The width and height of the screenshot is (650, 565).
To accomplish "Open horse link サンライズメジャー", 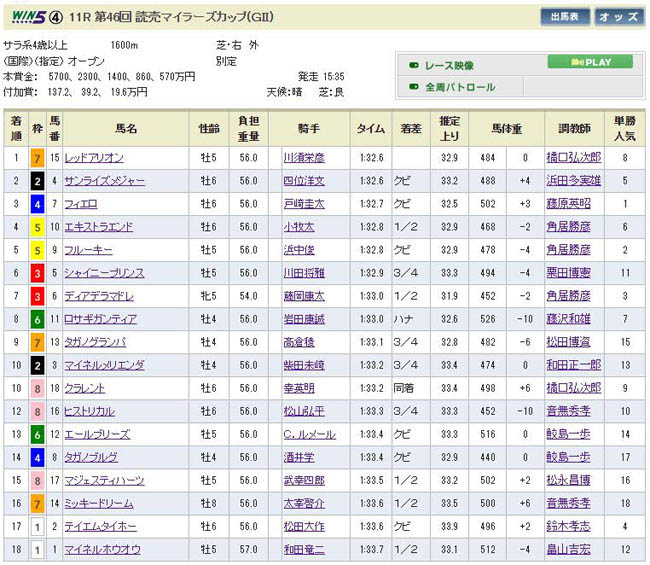I will click(x=104, y=181).
